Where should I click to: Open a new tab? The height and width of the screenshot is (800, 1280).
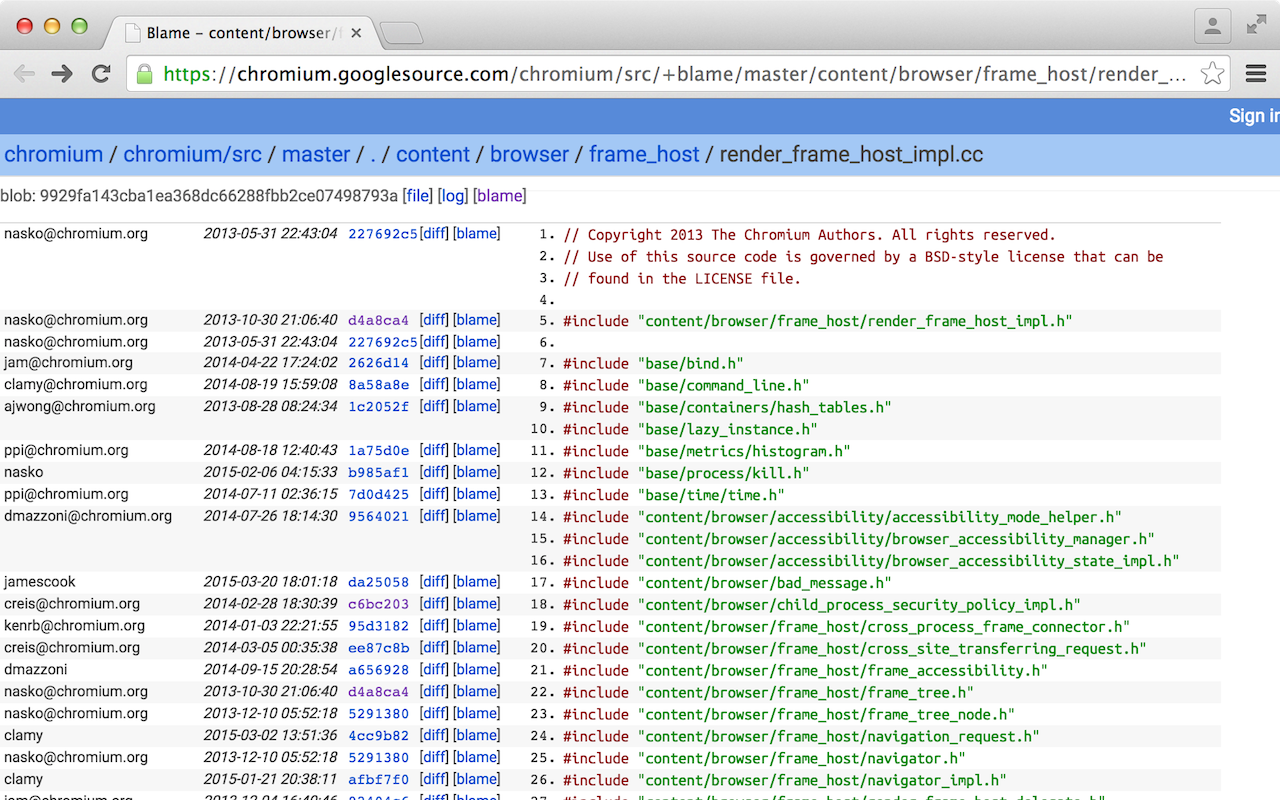[x=401, y=34]
